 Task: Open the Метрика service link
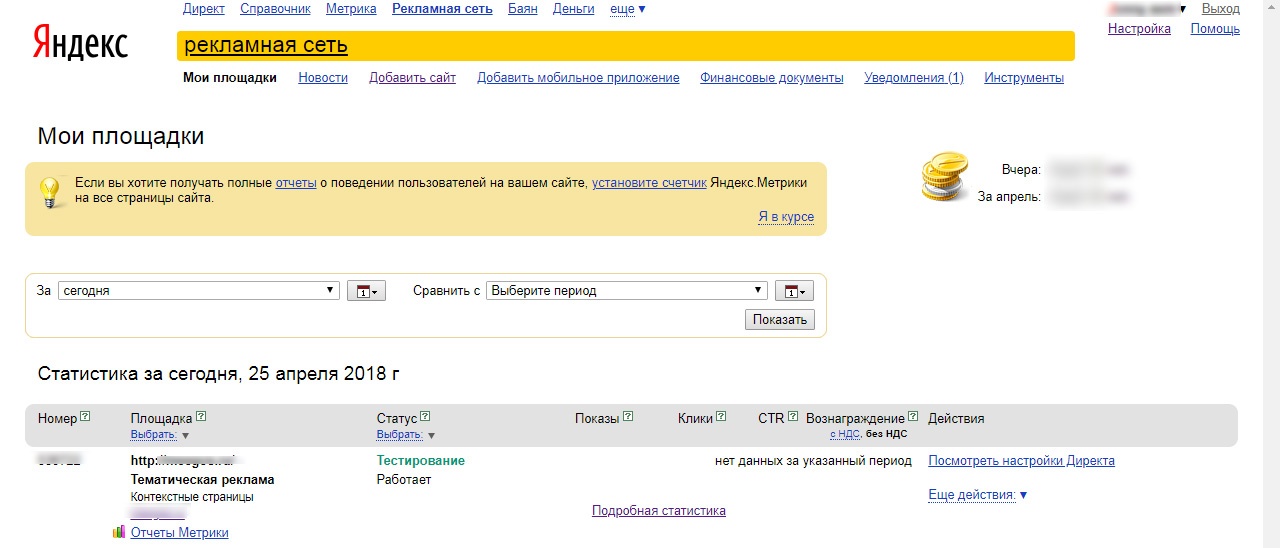(x=351, y=9)
